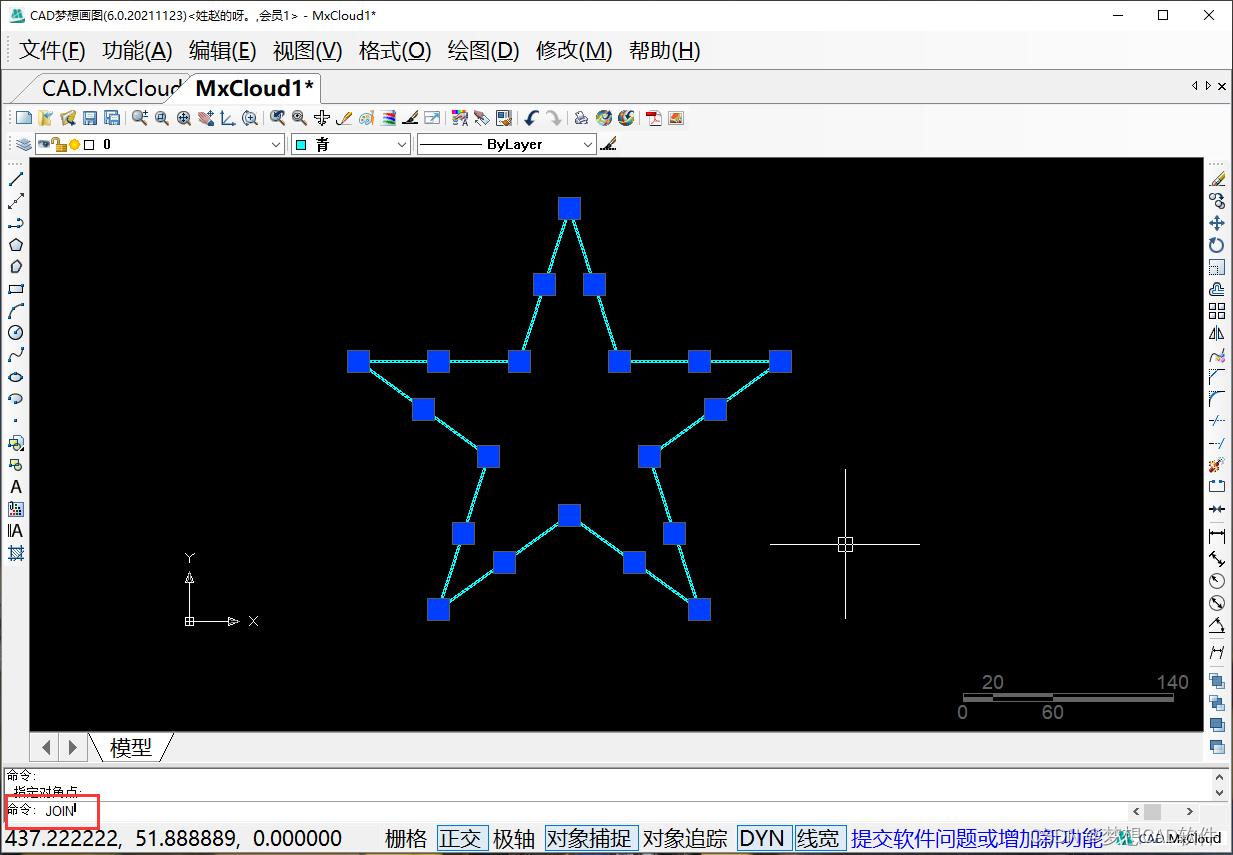
Task: Click the Export PDF icon
Action: (654, 118)
